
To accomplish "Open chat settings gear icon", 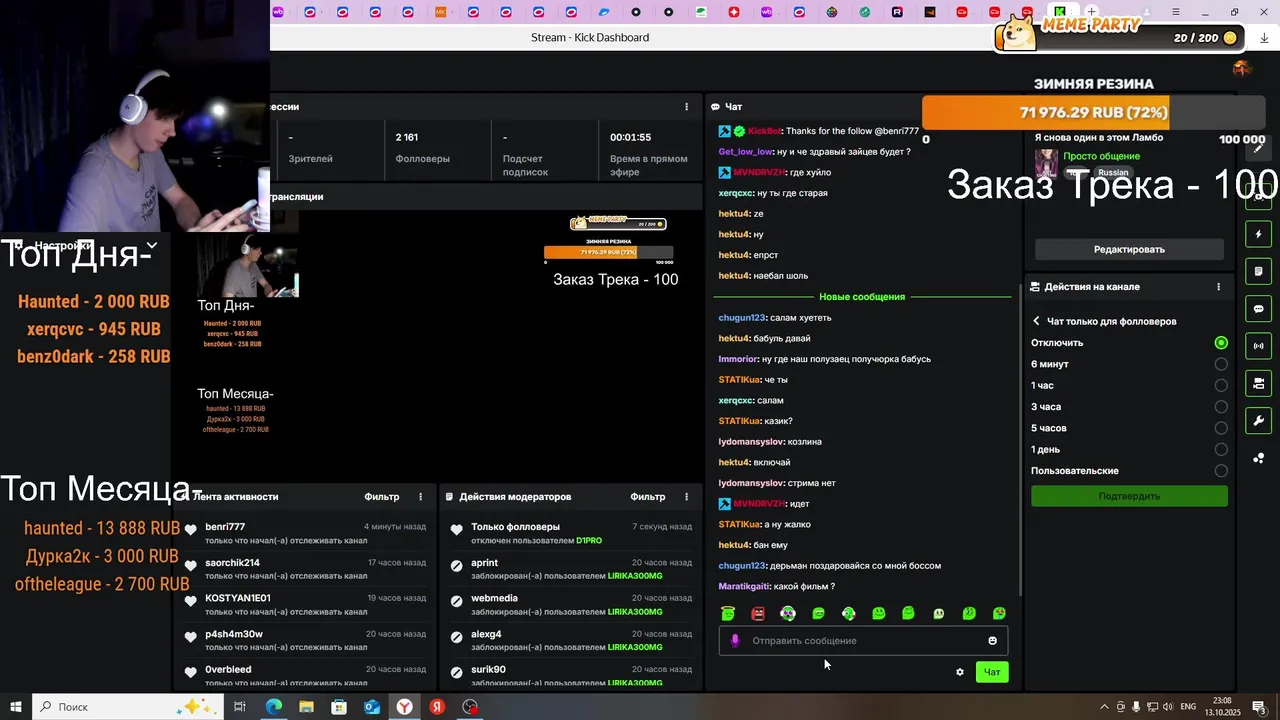I will (x=960, y=672).
